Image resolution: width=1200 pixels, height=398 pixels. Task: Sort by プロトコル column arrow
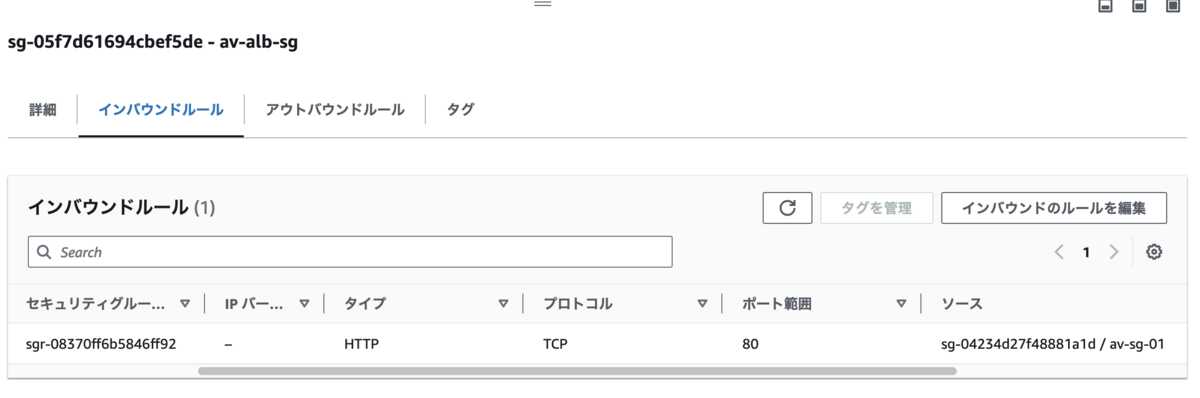[702, 304]
